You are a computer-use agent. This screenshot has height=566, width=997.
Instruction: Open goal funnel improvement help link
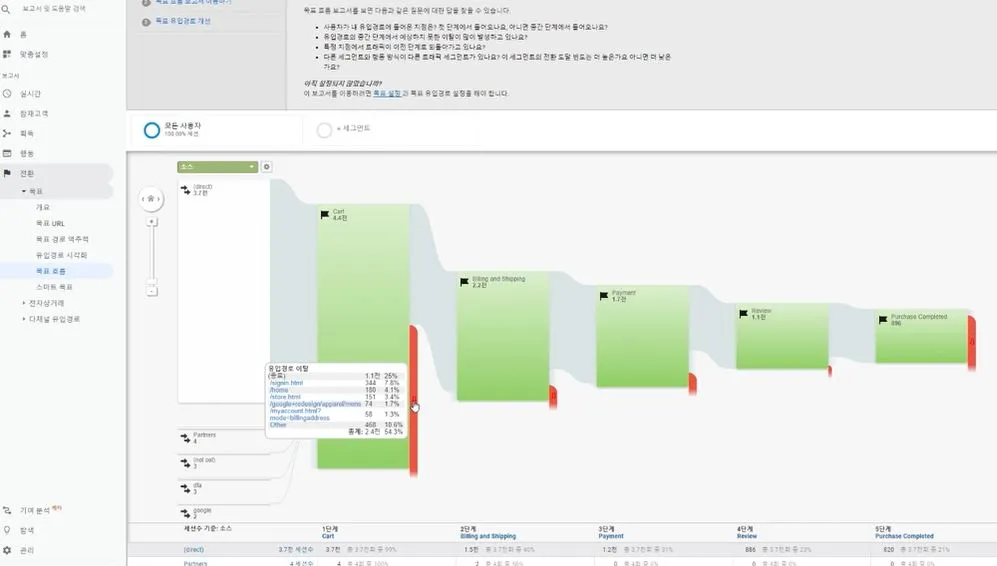click(183, 21)
